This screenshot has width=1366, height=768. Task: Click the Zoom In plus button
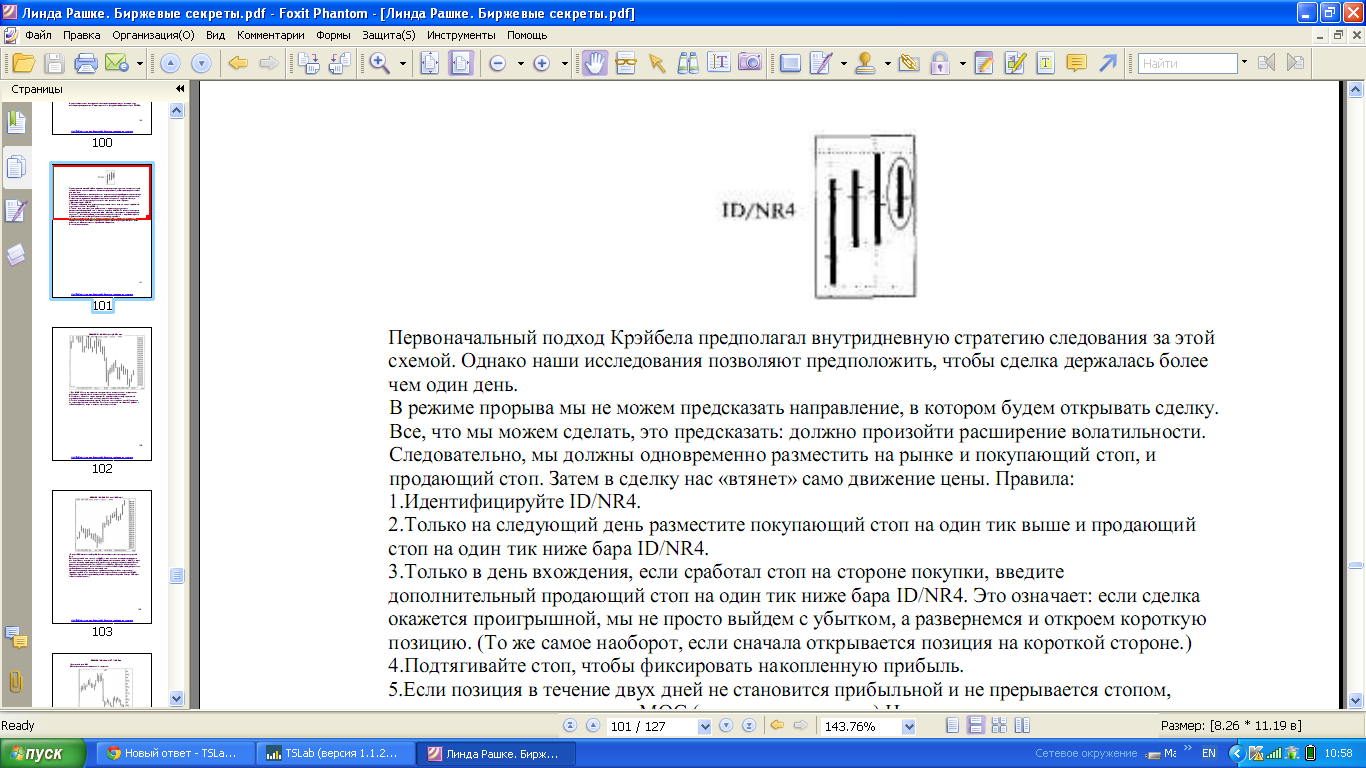coord(542,63)
